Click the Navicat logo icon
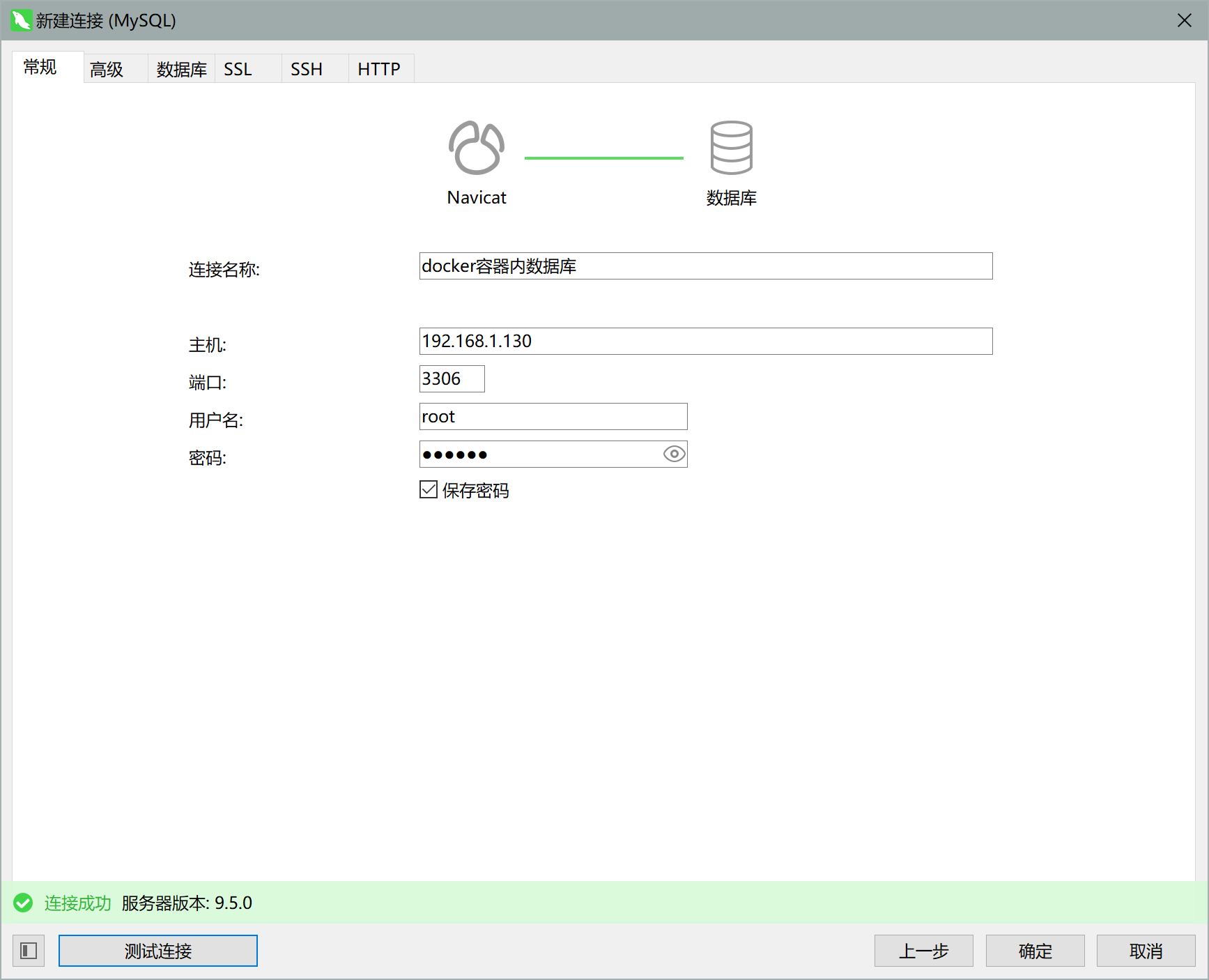Viewport: 1209px width, 980px height. point(477,148)
